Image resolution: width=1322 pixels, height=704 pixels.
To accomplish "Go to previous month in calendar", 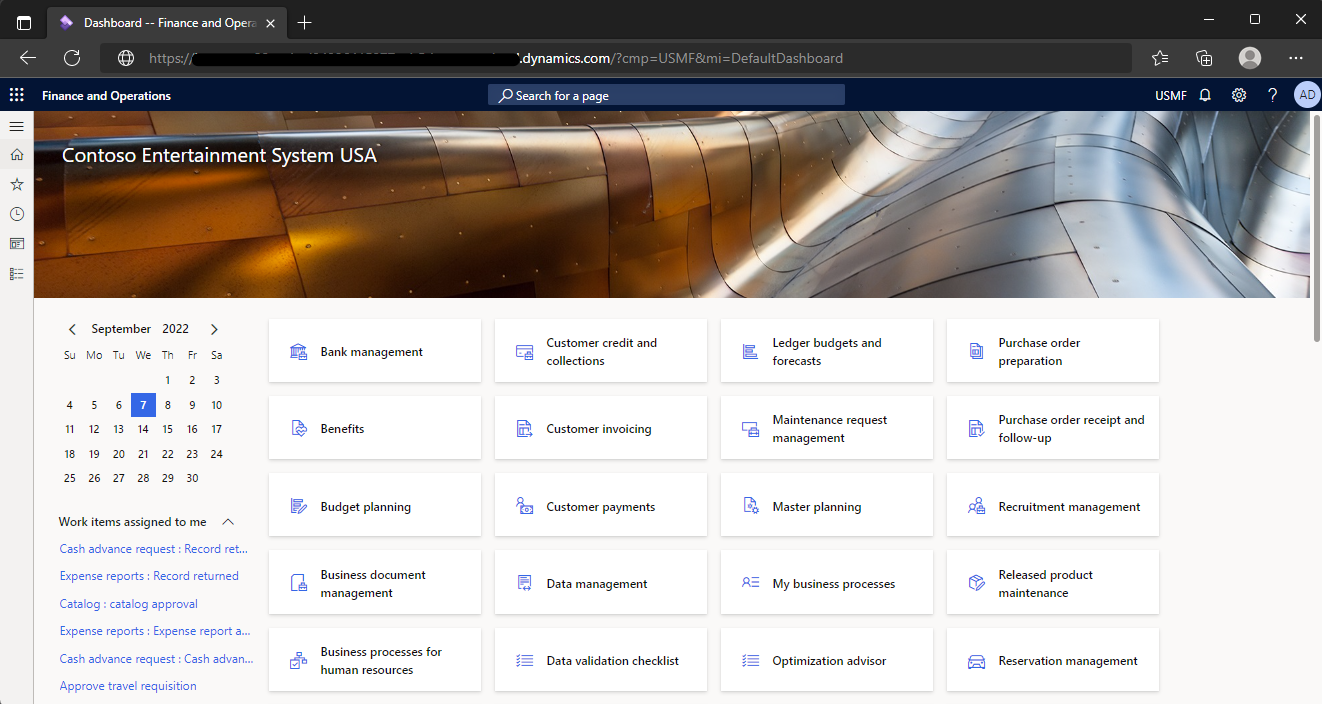I will coord(72,329).
